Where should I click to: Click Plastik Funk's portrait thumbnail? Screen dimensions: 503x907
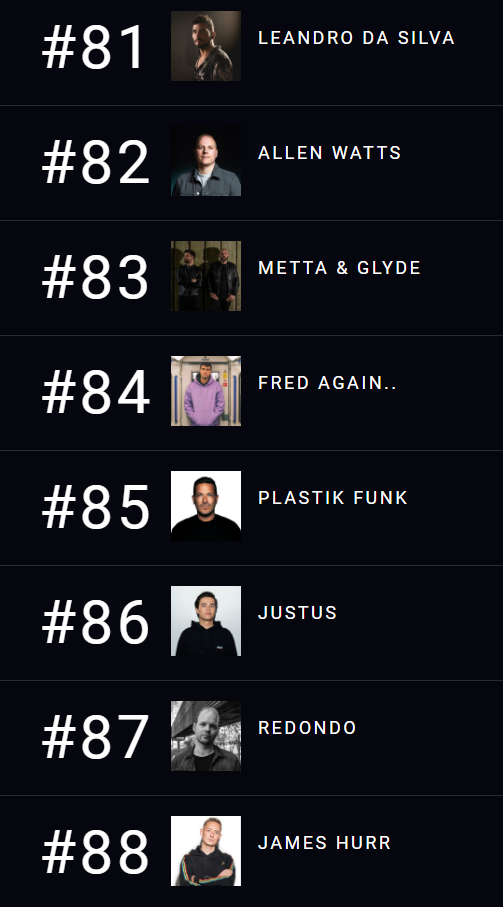pos(206,506)
